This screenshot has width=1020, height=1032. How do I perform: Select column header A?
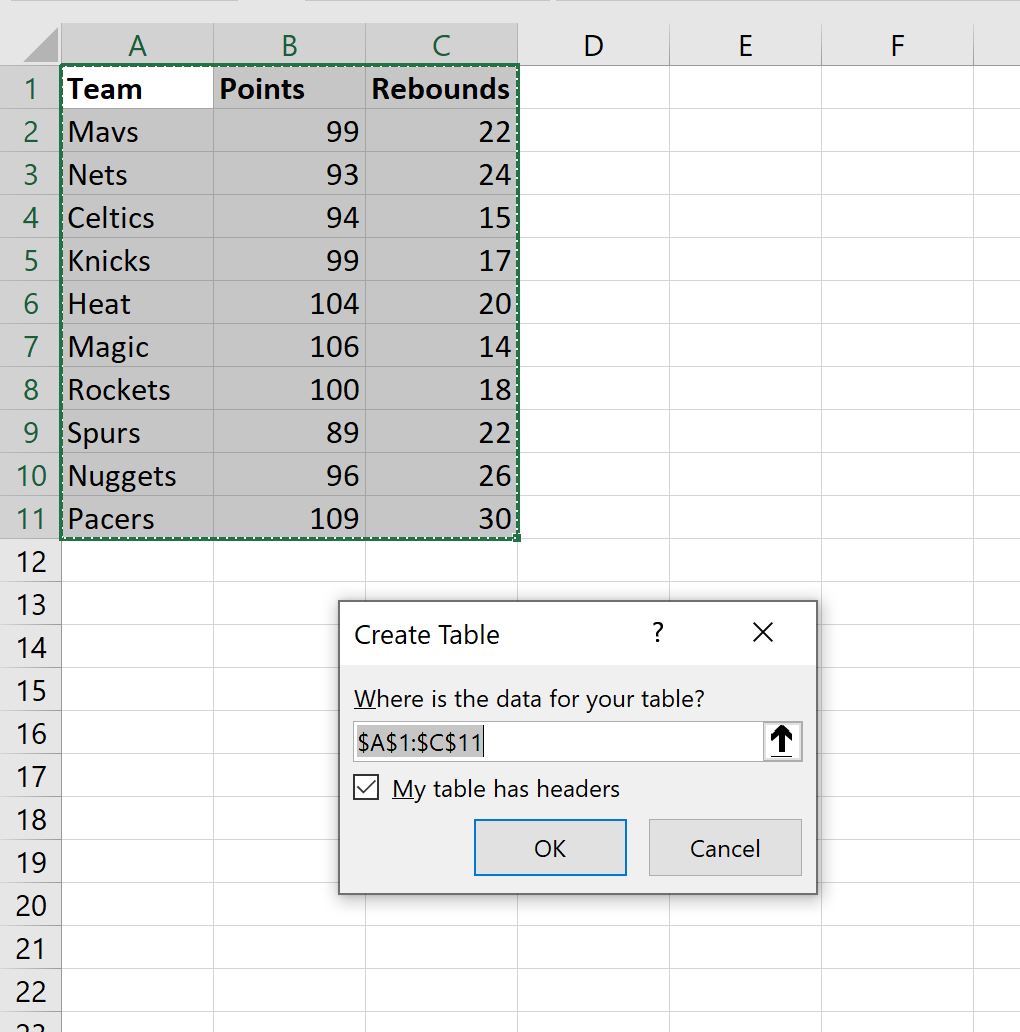click(x=136, y=44)
